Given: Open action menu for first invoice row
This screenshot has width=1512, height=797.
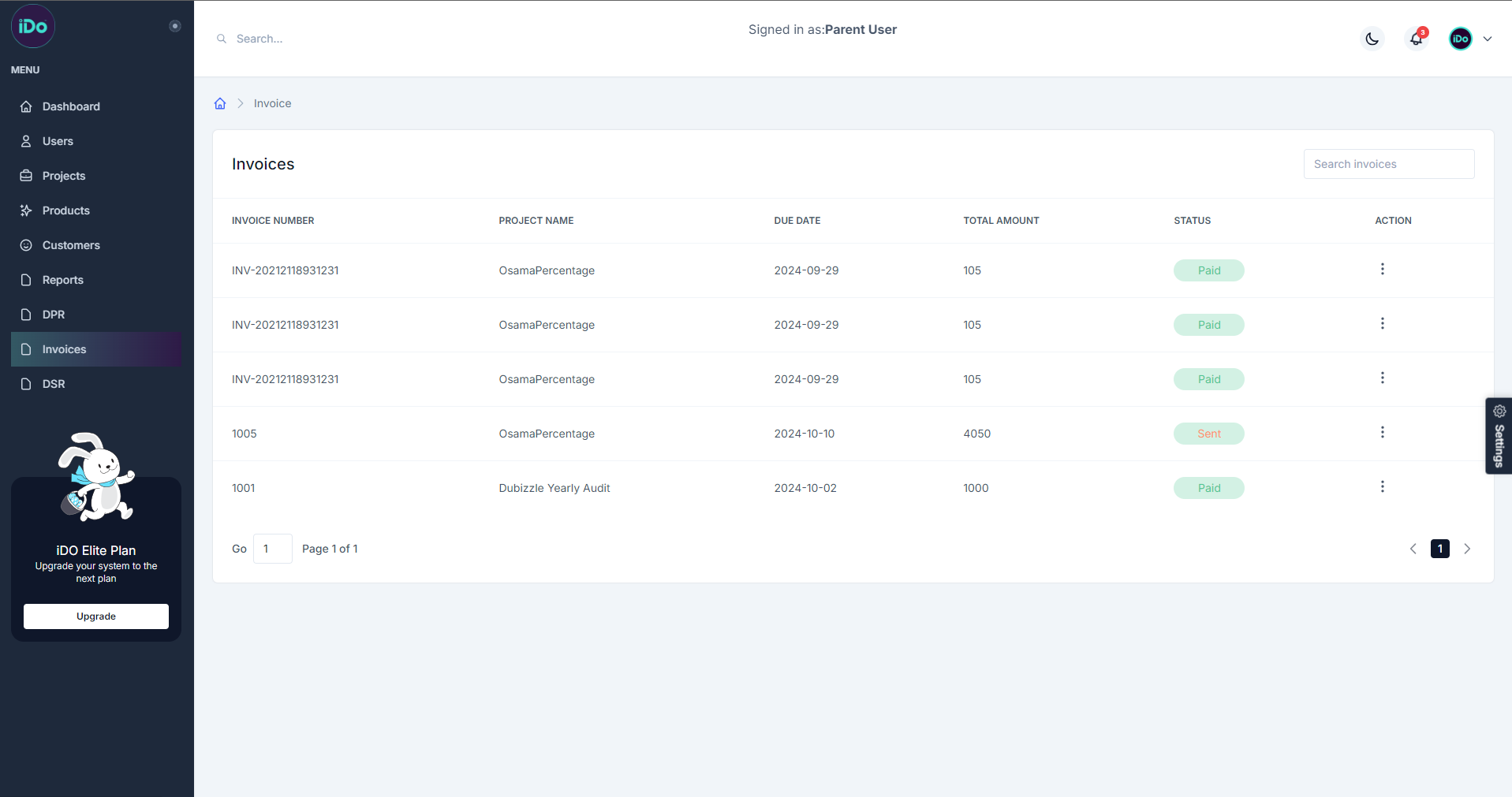Looking at the screenshot, I should pyautogui.click(x=1382, y=270).
